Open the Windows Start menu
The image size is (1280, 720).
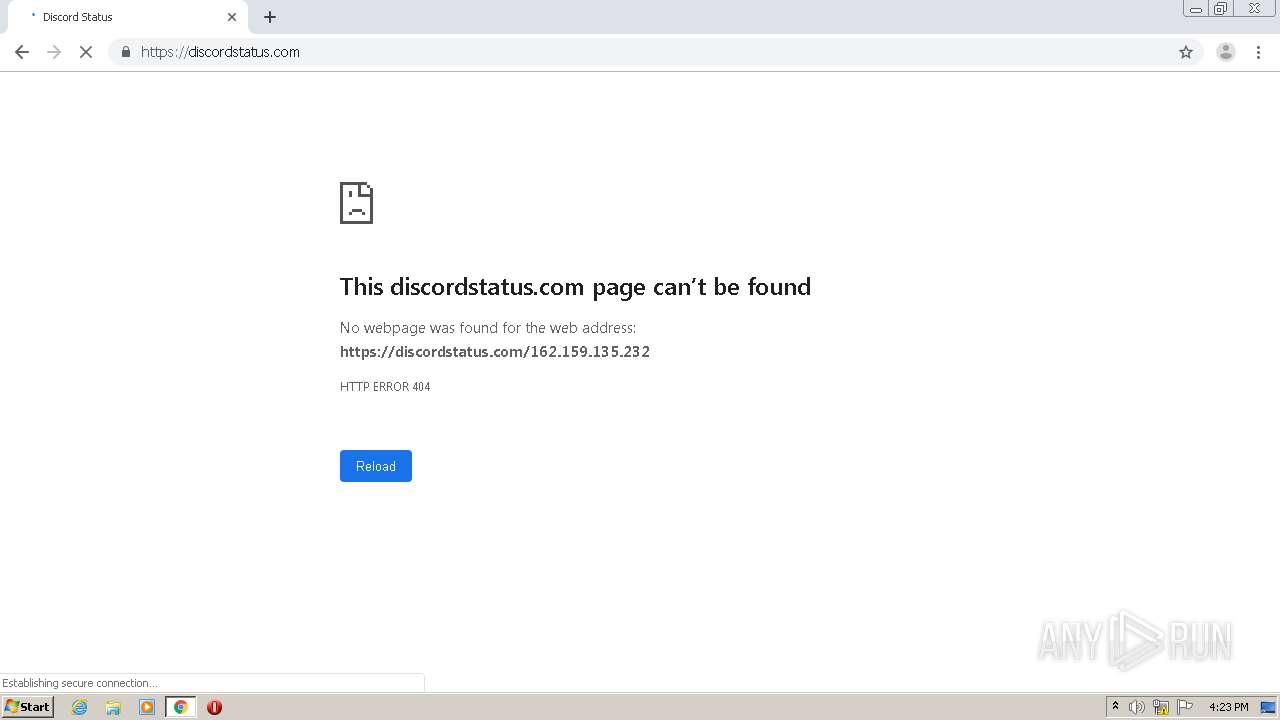coord(28,707)
